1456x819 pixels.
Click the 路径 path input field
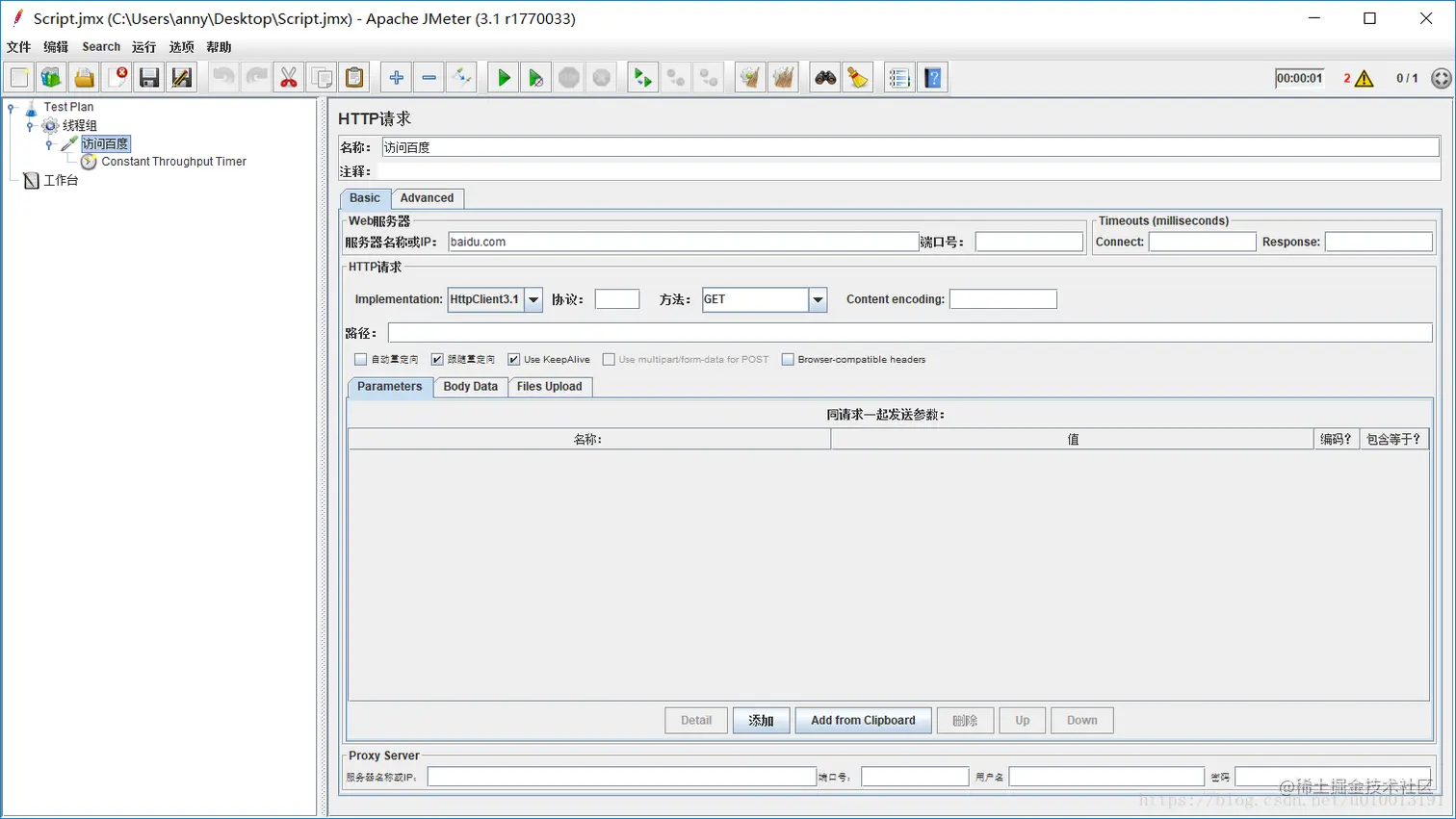coord(910,333)
